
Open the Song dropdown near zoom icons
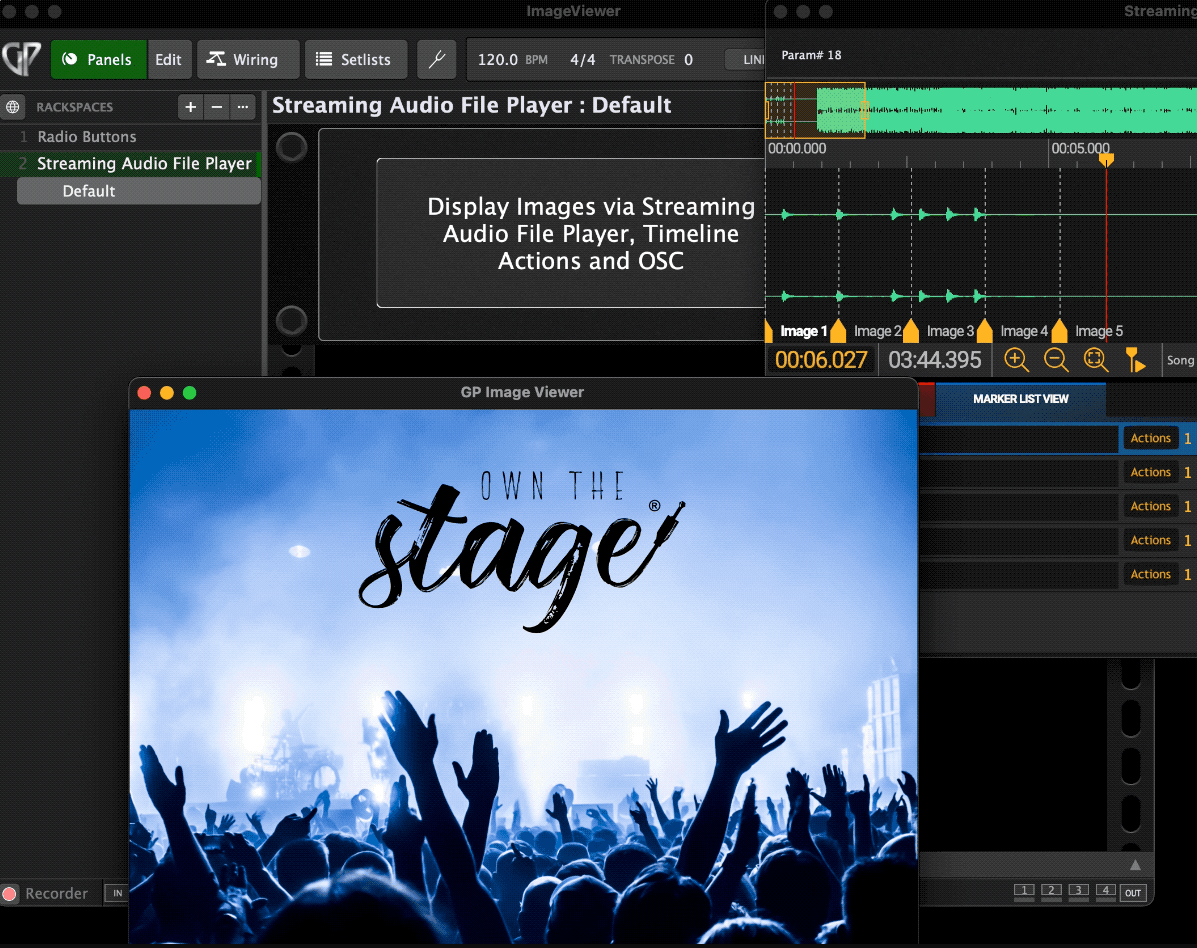click(x=1180, y=360)
